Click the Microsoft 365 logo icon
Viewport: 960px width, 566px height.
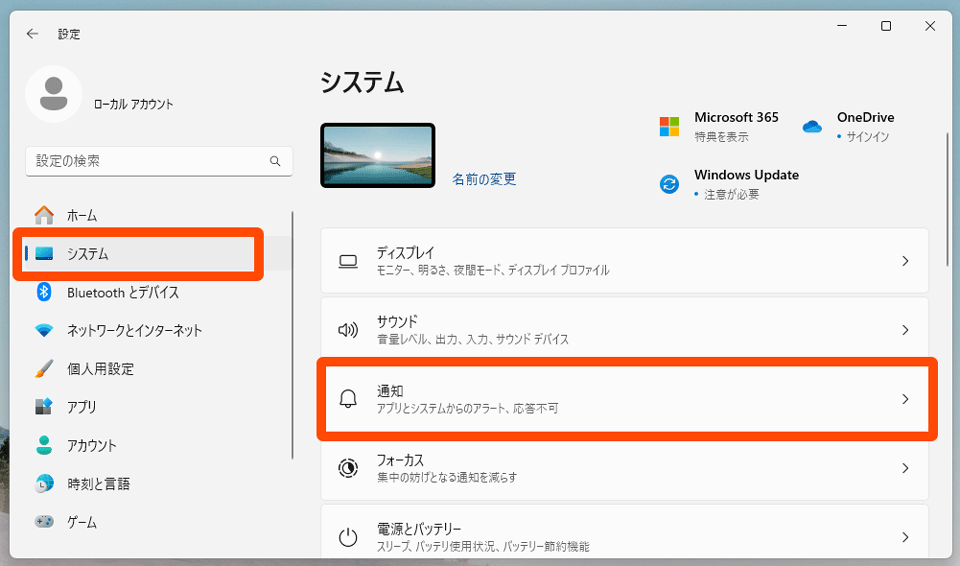[669, 127]
